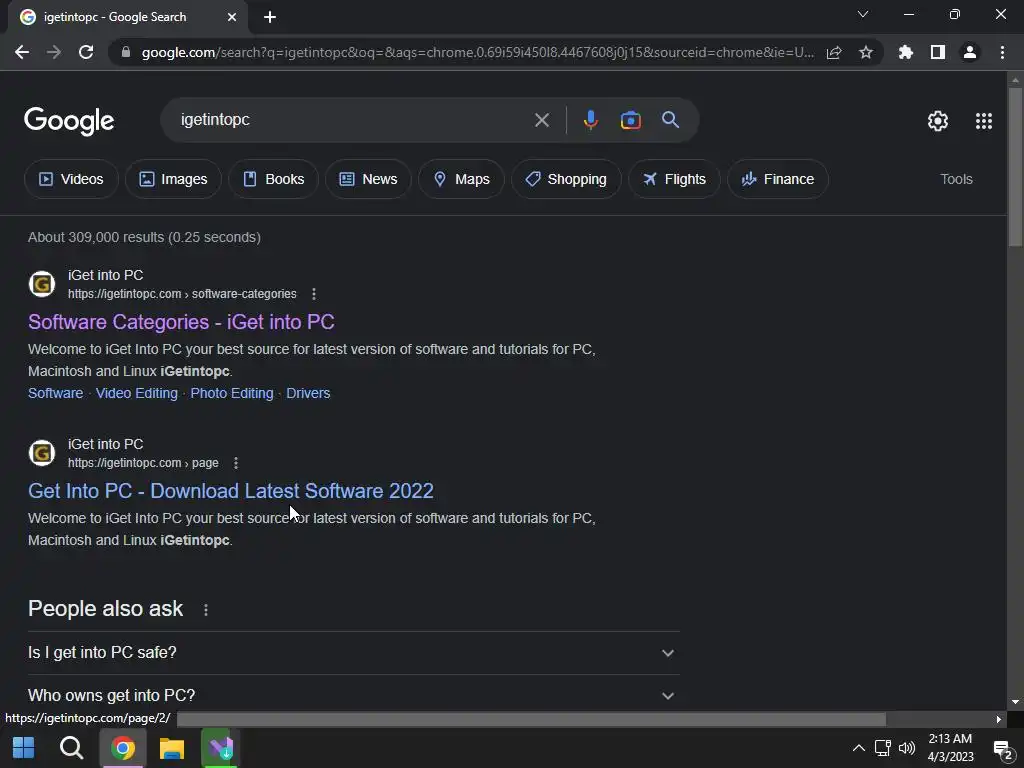The width and height of the screenshot is (1024, 768).
Task: Open a new tab with the plus icon
Action: click(270, 17)
